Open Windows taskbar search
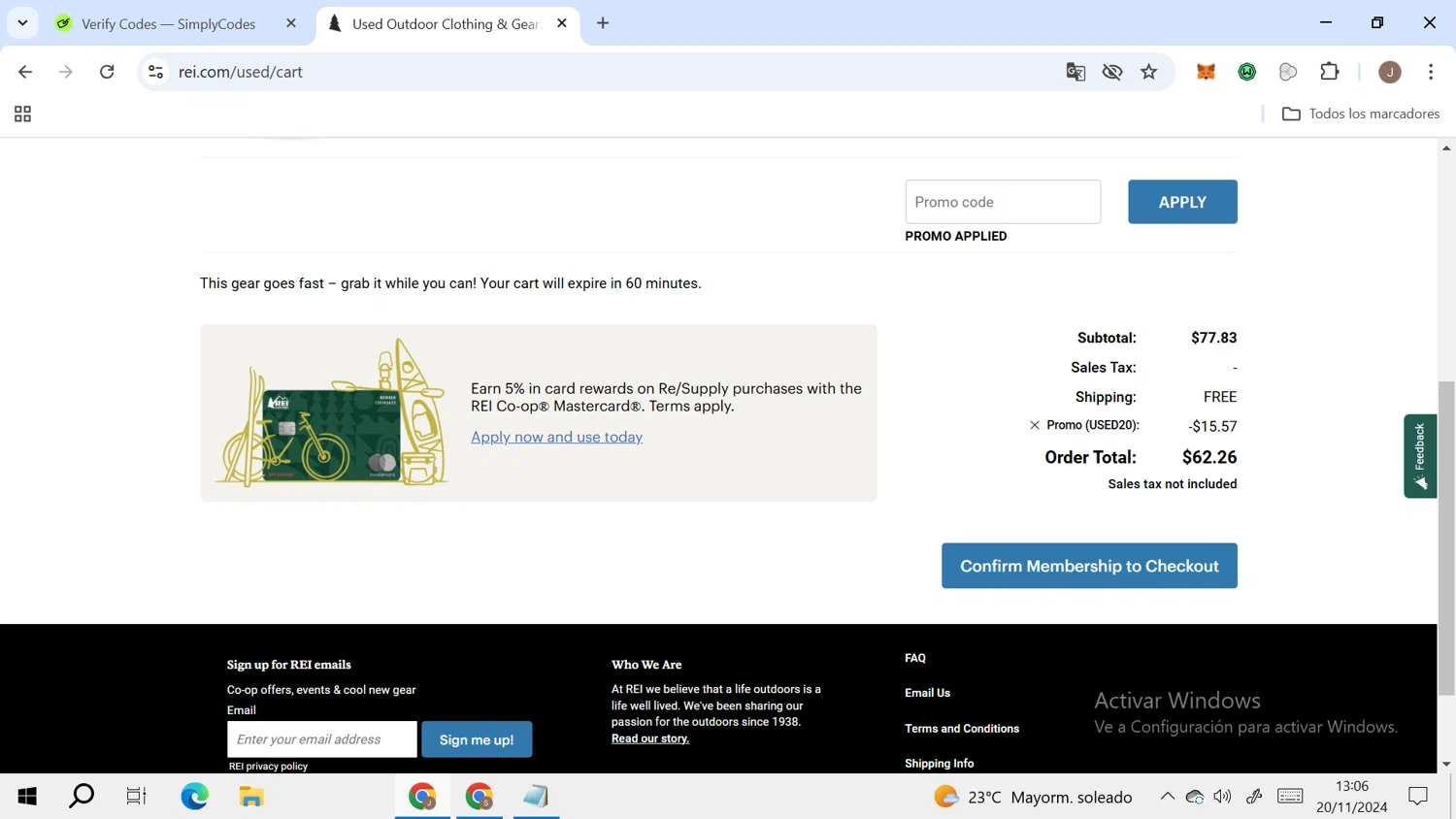The width and height of the screenshot is (1456, 819). coord(82,797)
